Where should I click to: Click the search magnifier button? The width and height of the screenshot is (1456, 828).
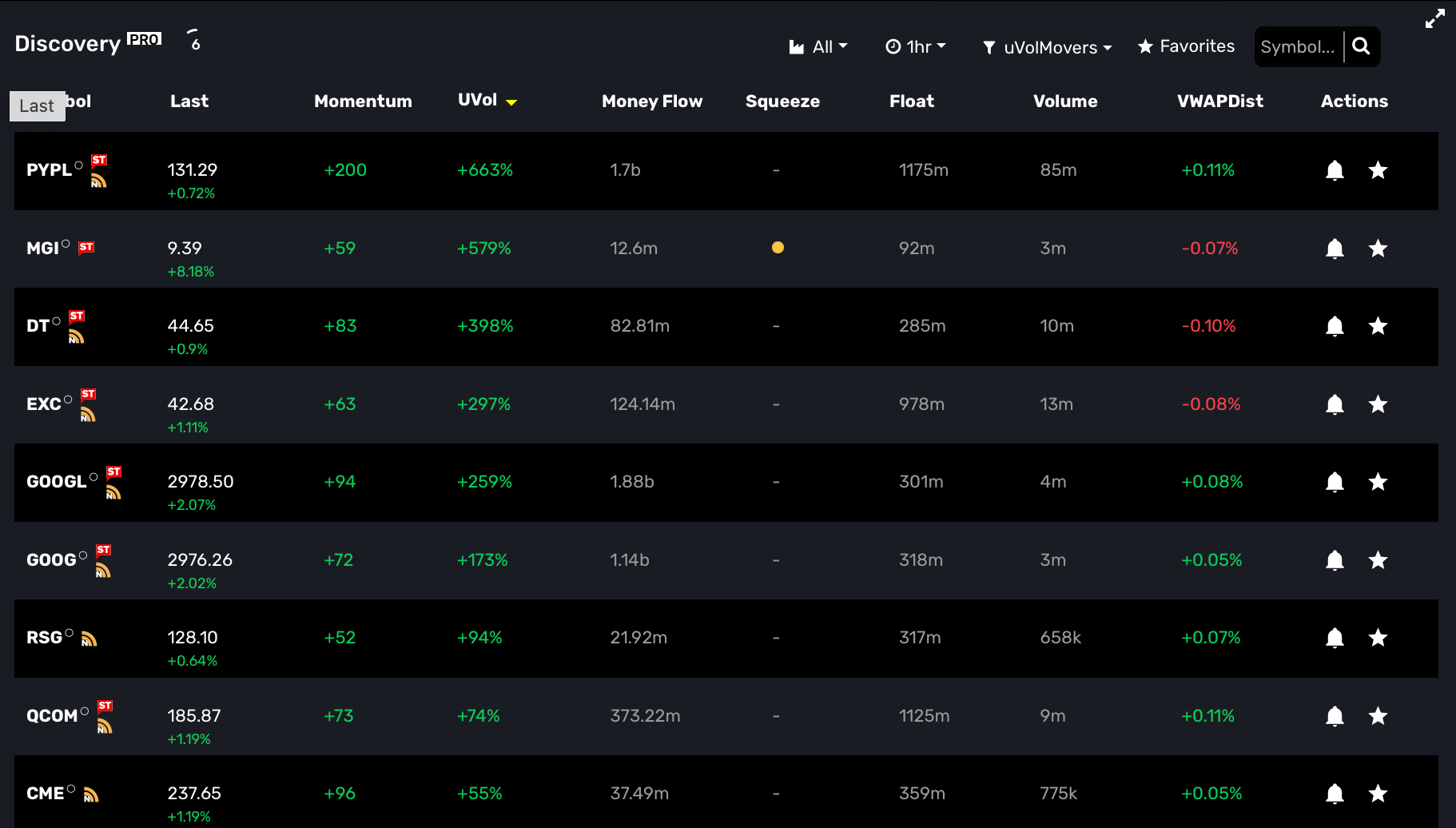click(x=1362, y=46)
